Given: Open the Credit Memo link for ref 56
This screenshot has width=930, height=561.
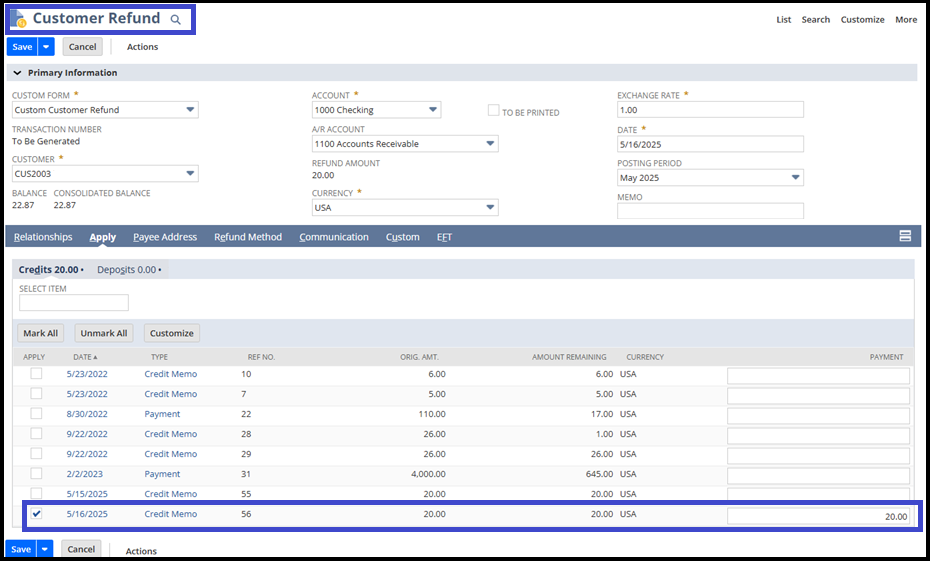Looking at the screenshot, I should coord(171,514).
